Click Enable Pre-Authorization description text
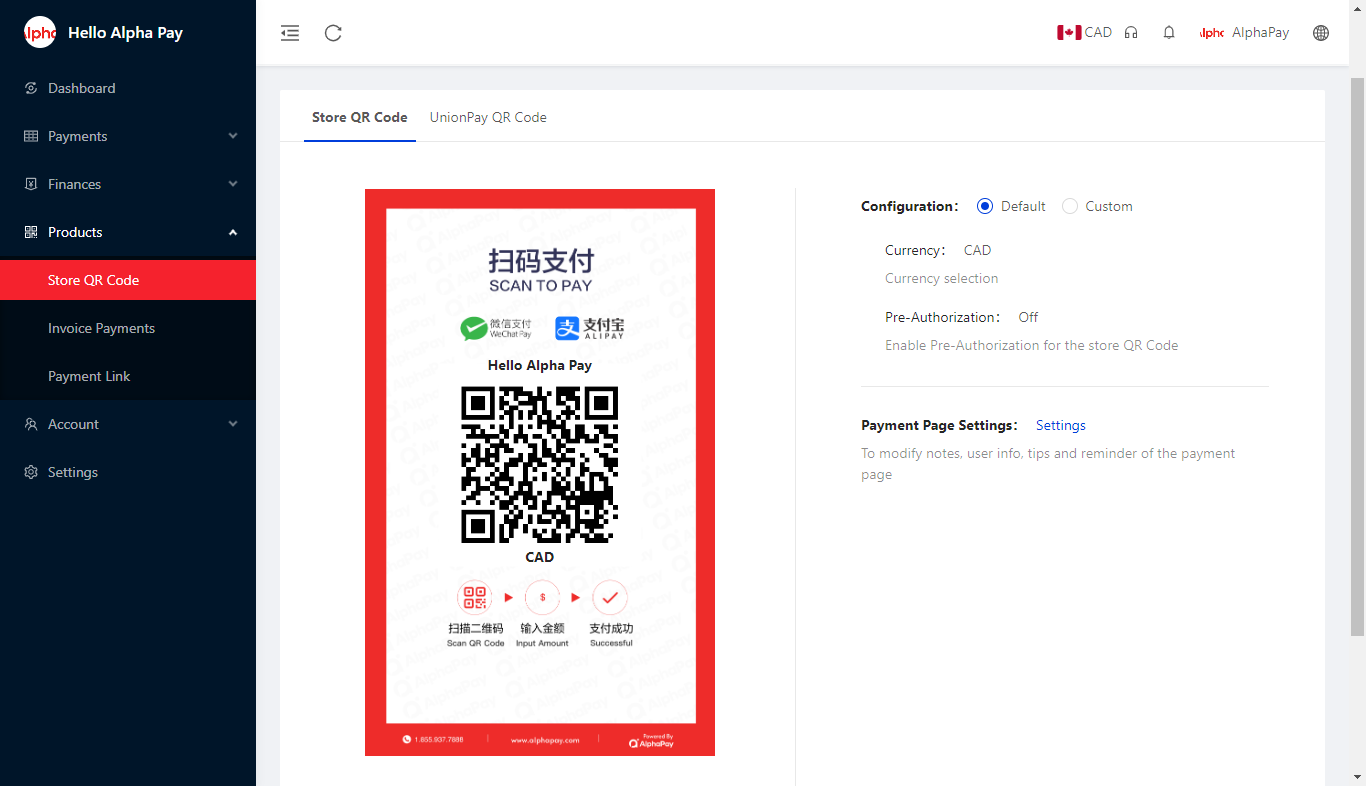This screenshot has width=1366, height=786. tap(1031, 345)
